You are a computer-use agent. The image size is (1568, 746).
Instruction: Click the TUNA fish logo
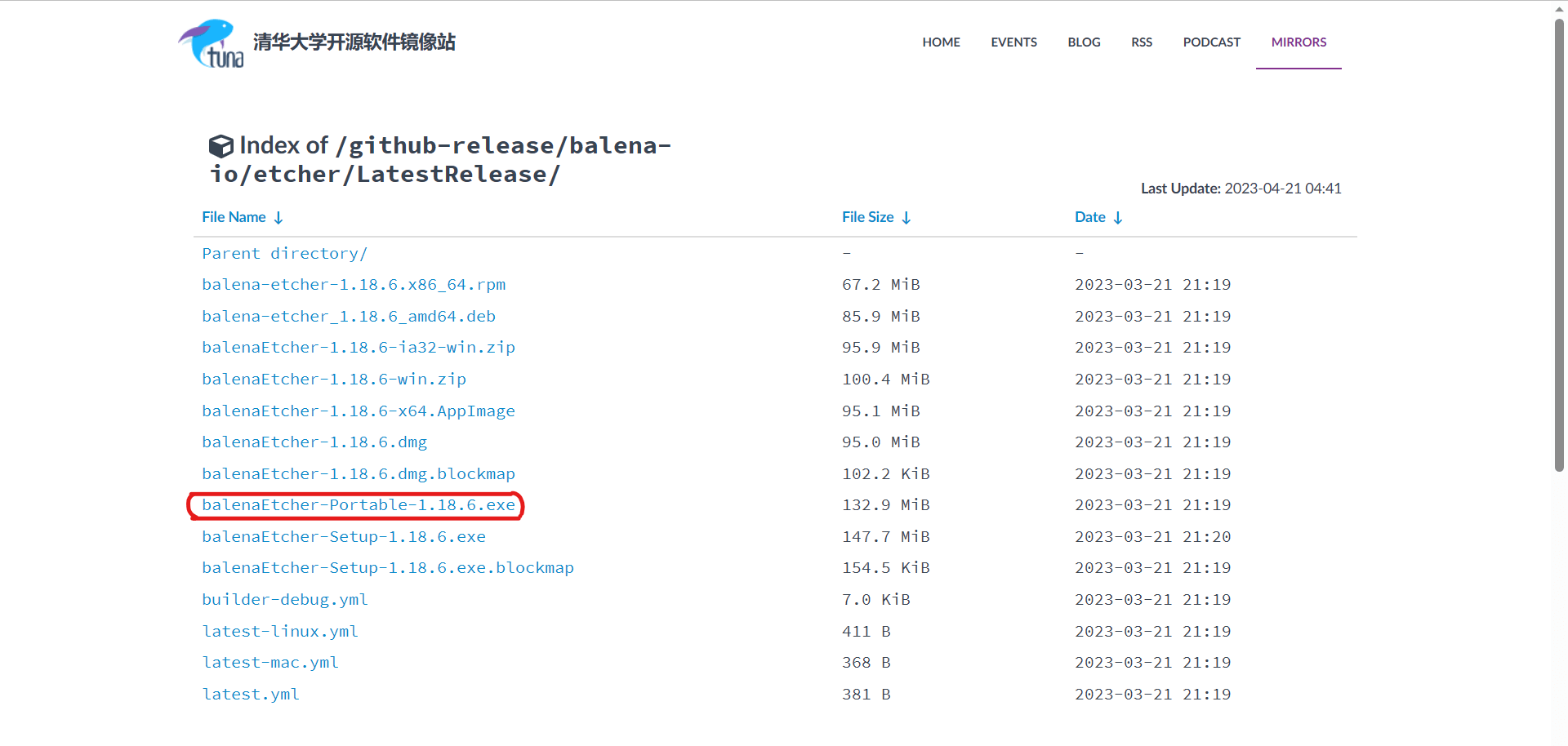coord(212,43)
